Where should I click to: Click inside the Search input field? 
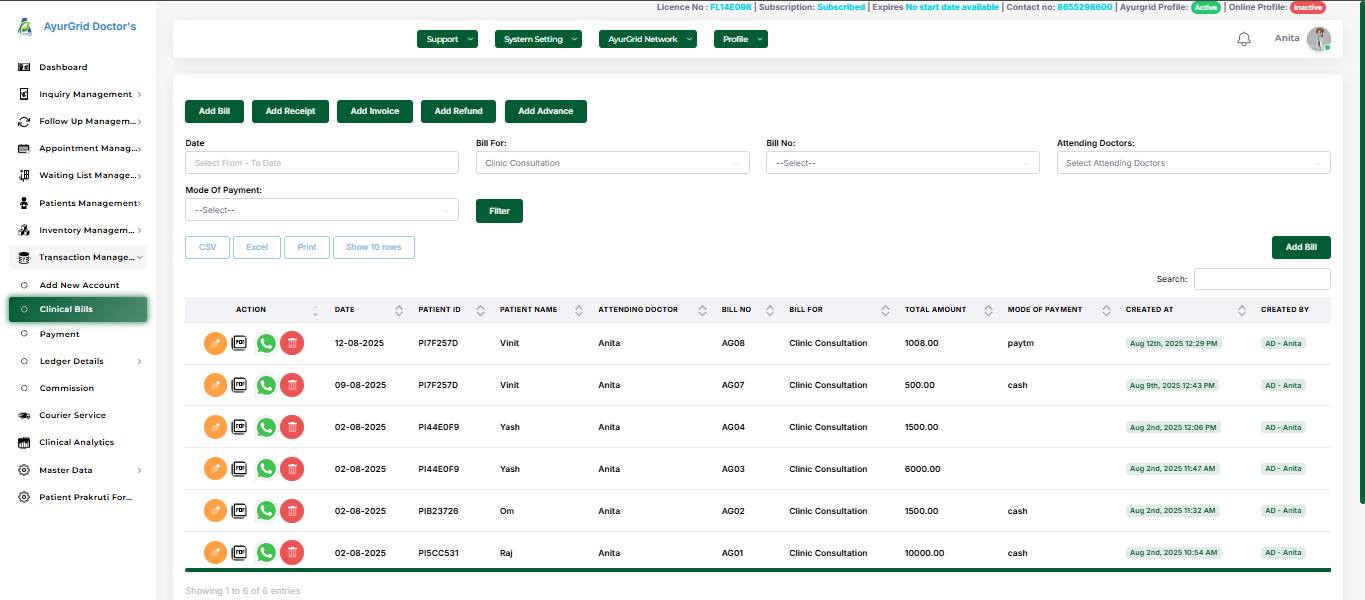(x=1262, y=278)
